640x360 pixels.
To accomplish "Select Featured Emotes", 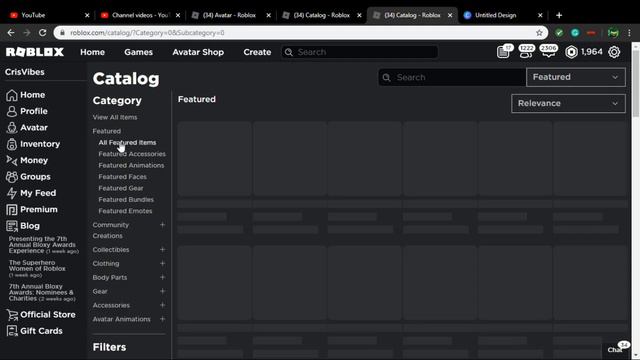I will coord(125,211).
